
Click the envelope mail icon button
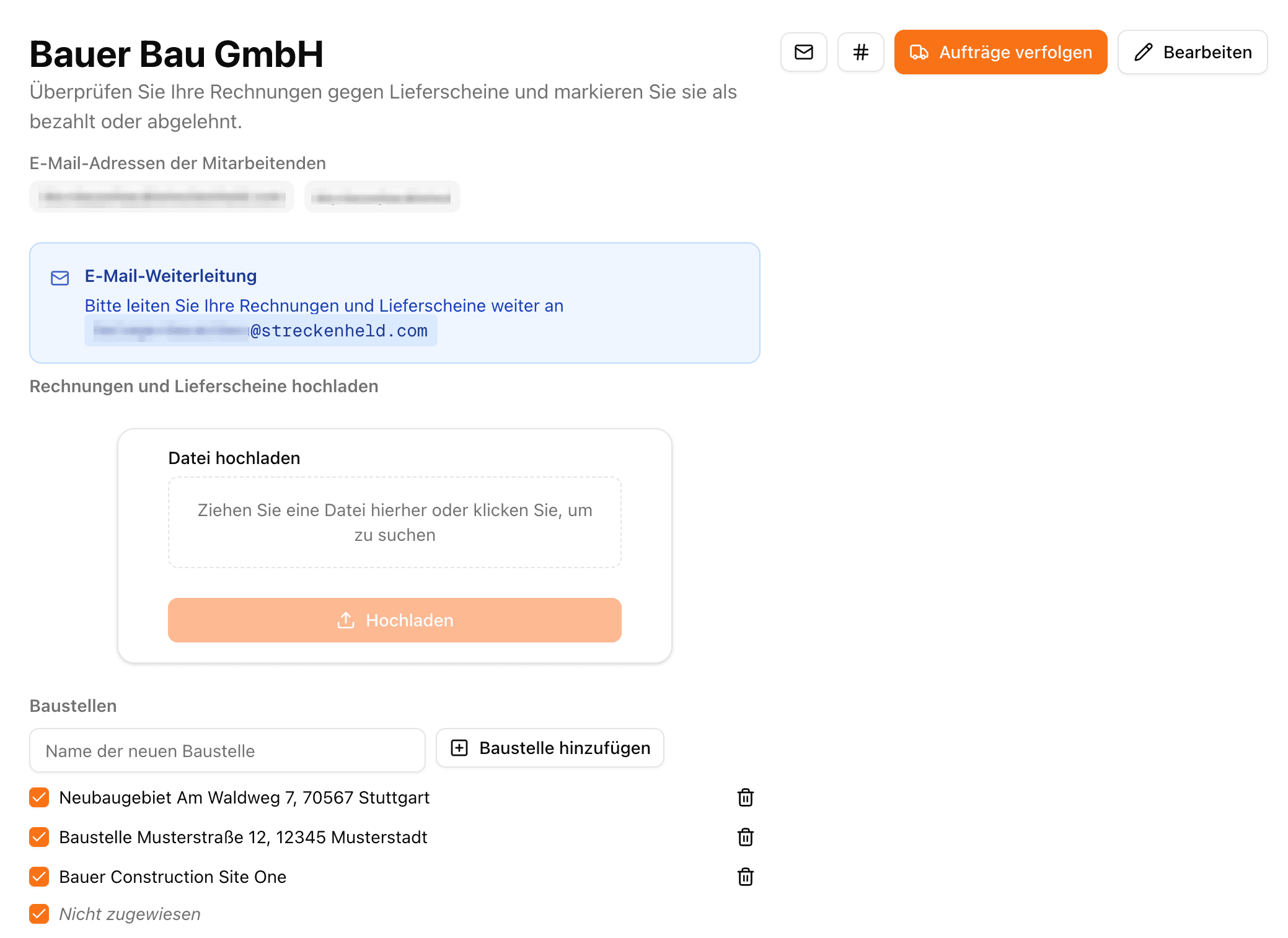coord(803,52)
